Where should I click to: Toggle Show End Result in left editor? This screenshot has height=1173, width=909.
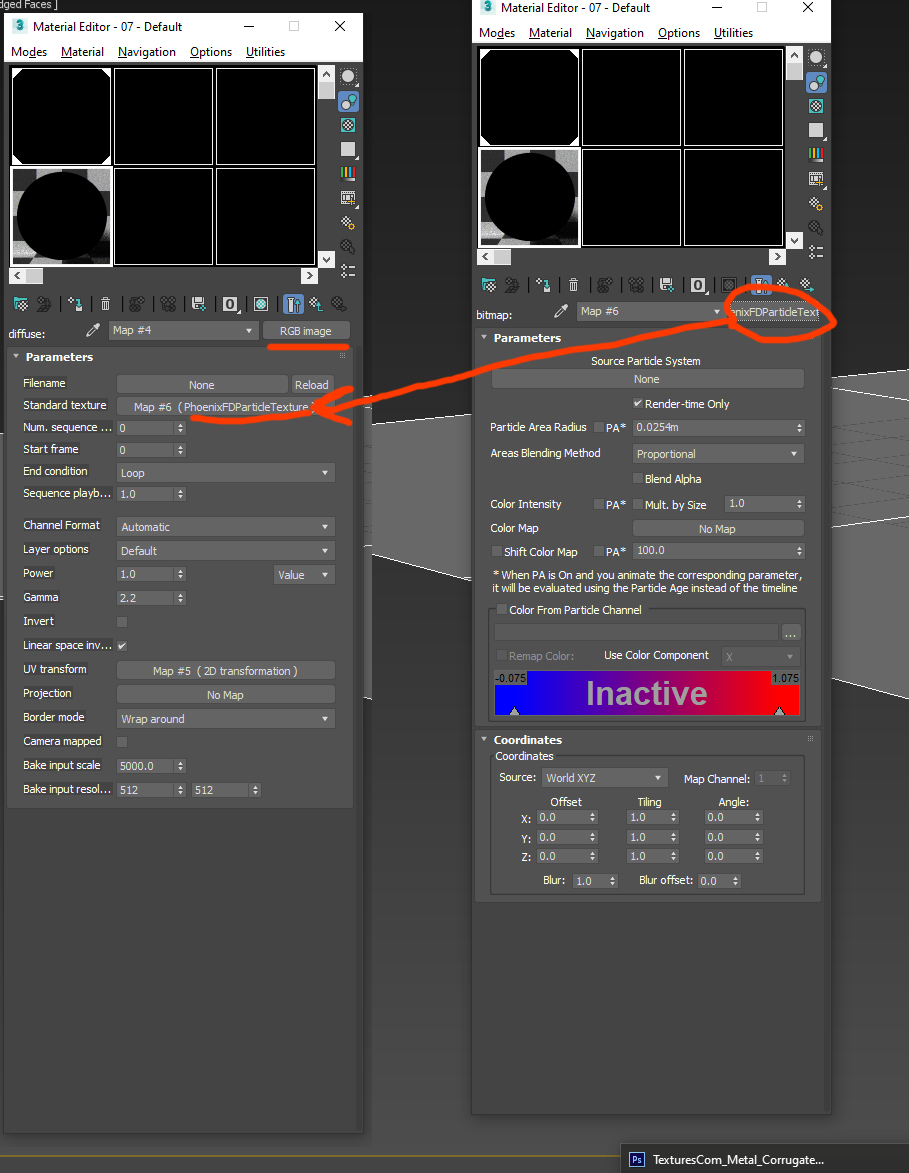tap(293, 304)
